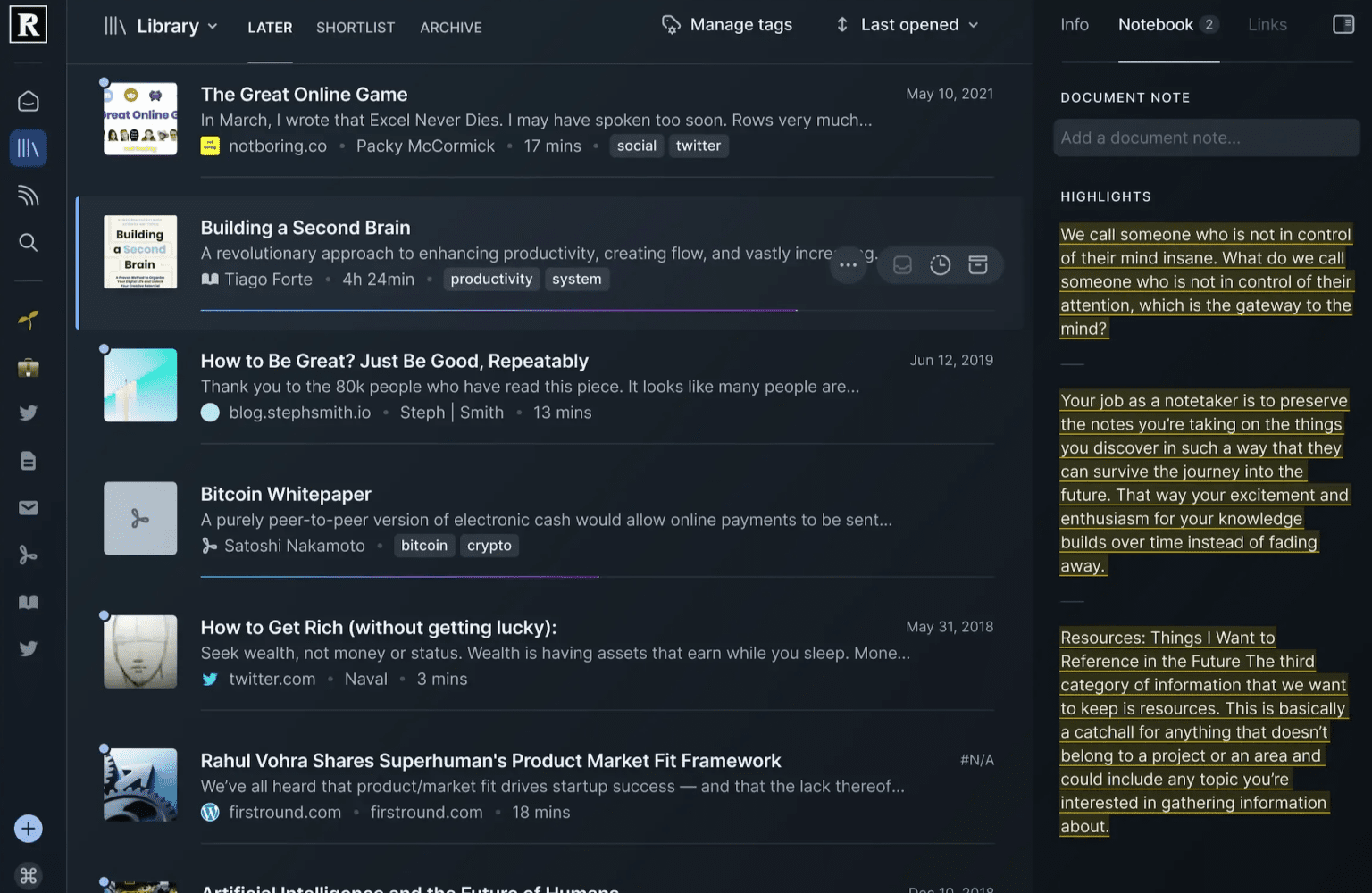
Task: Open the email icon in the sidebar
Action: pos(29,508)
